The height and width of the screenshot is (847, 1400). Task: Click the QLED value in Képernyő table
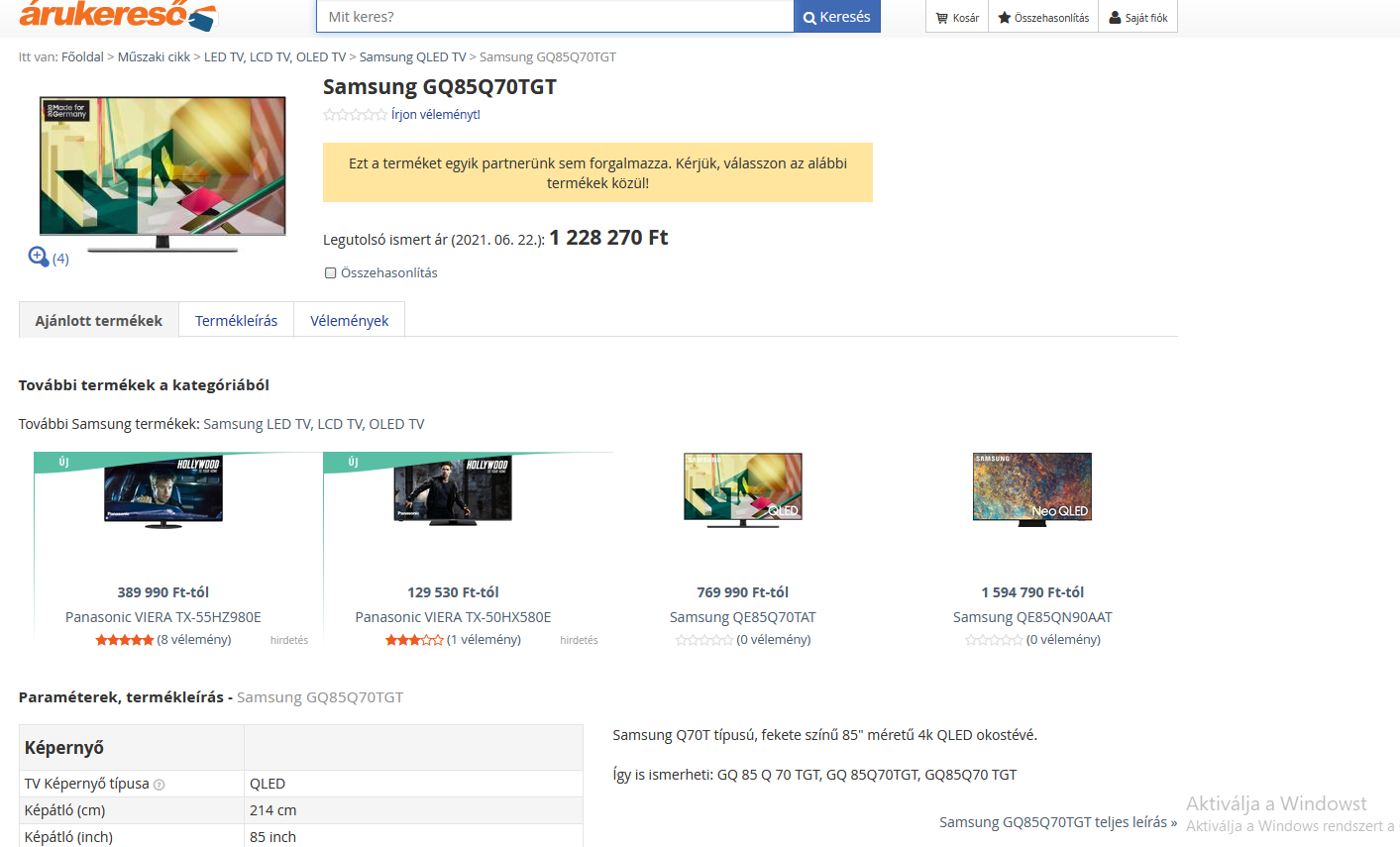point(268,784)
